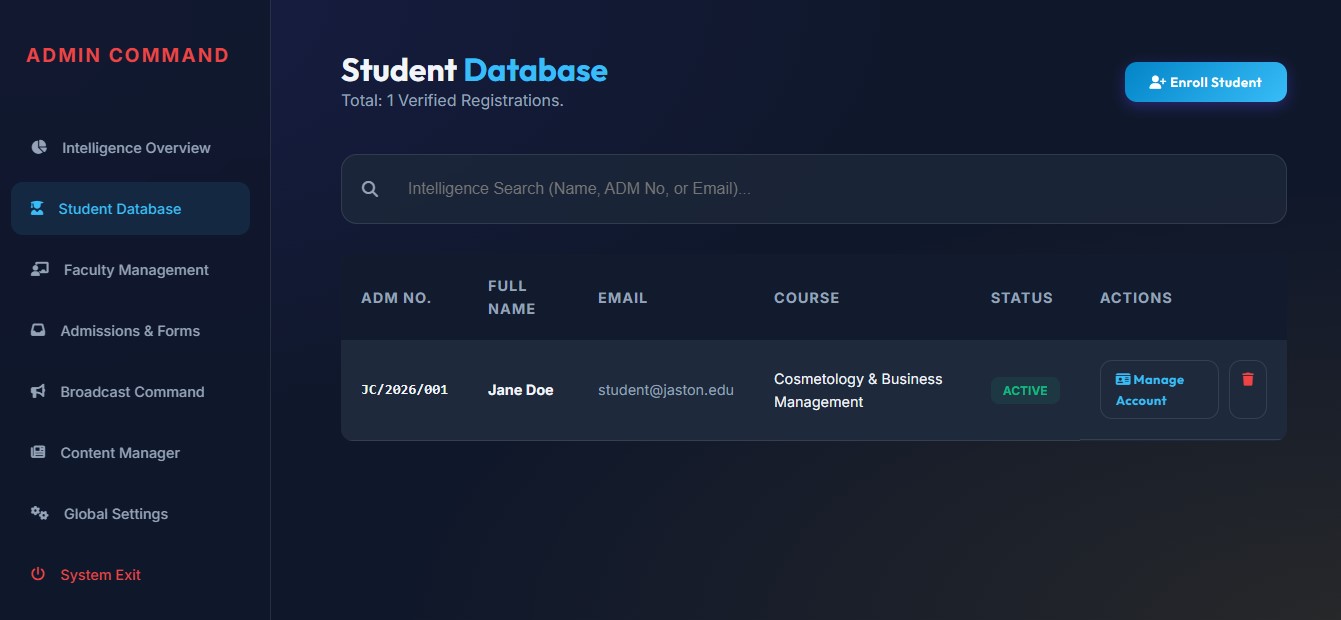Viewport: 1341px width, 620px height.
Task: Click the gears icon for Global Settings
Action: coord(40,513)
